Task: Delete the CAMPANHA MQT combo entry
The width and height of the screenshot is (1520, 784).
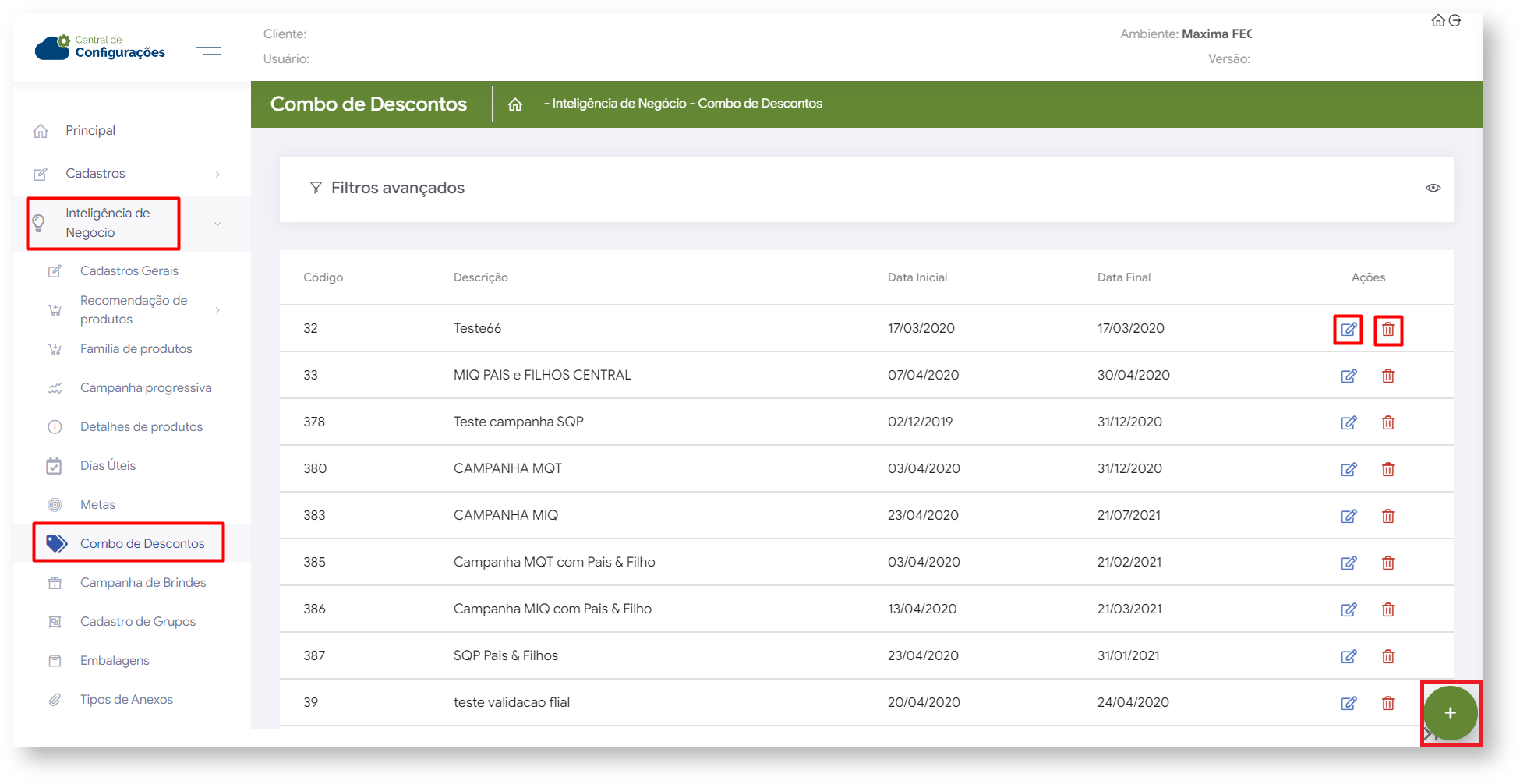Action: point(1387,469)
